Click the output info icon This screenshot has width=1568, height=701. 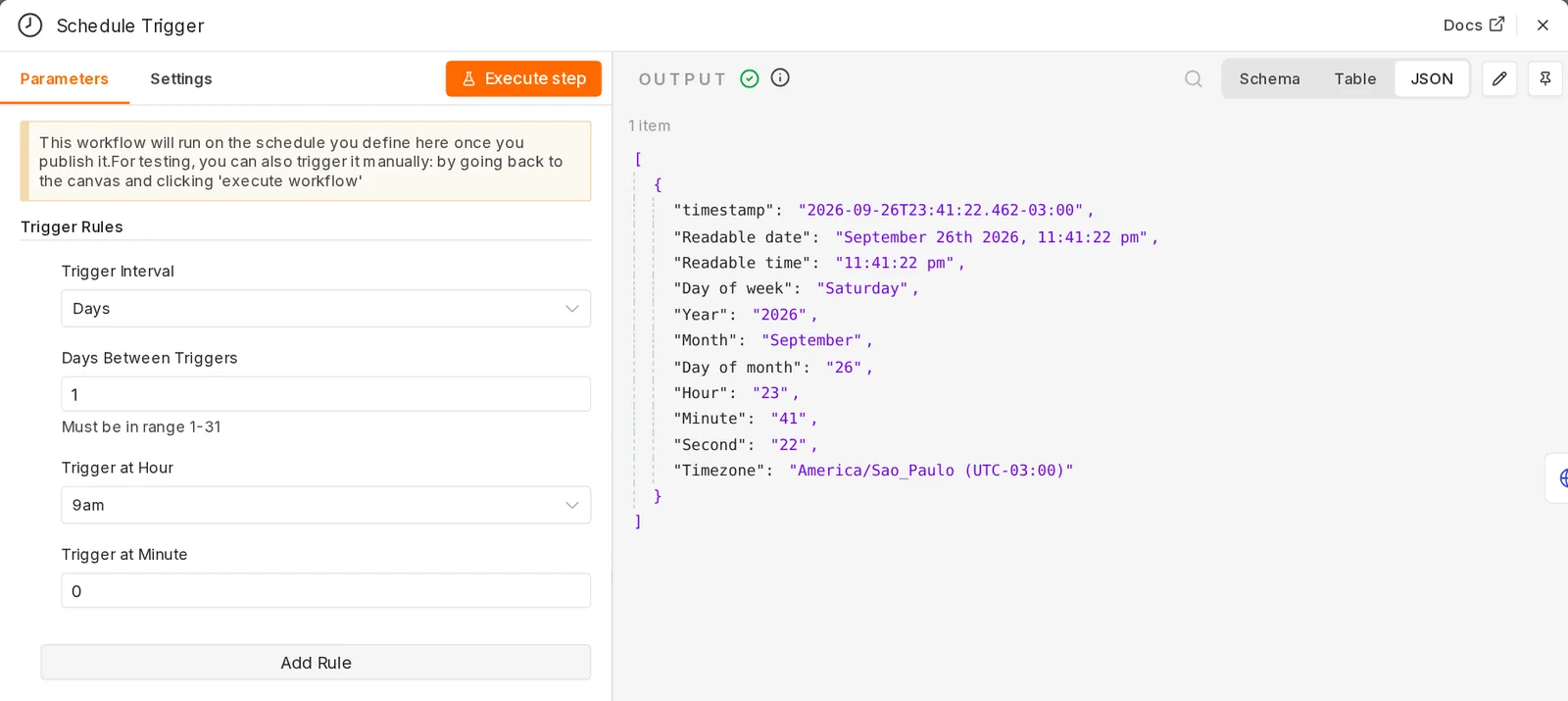(780, 77)
